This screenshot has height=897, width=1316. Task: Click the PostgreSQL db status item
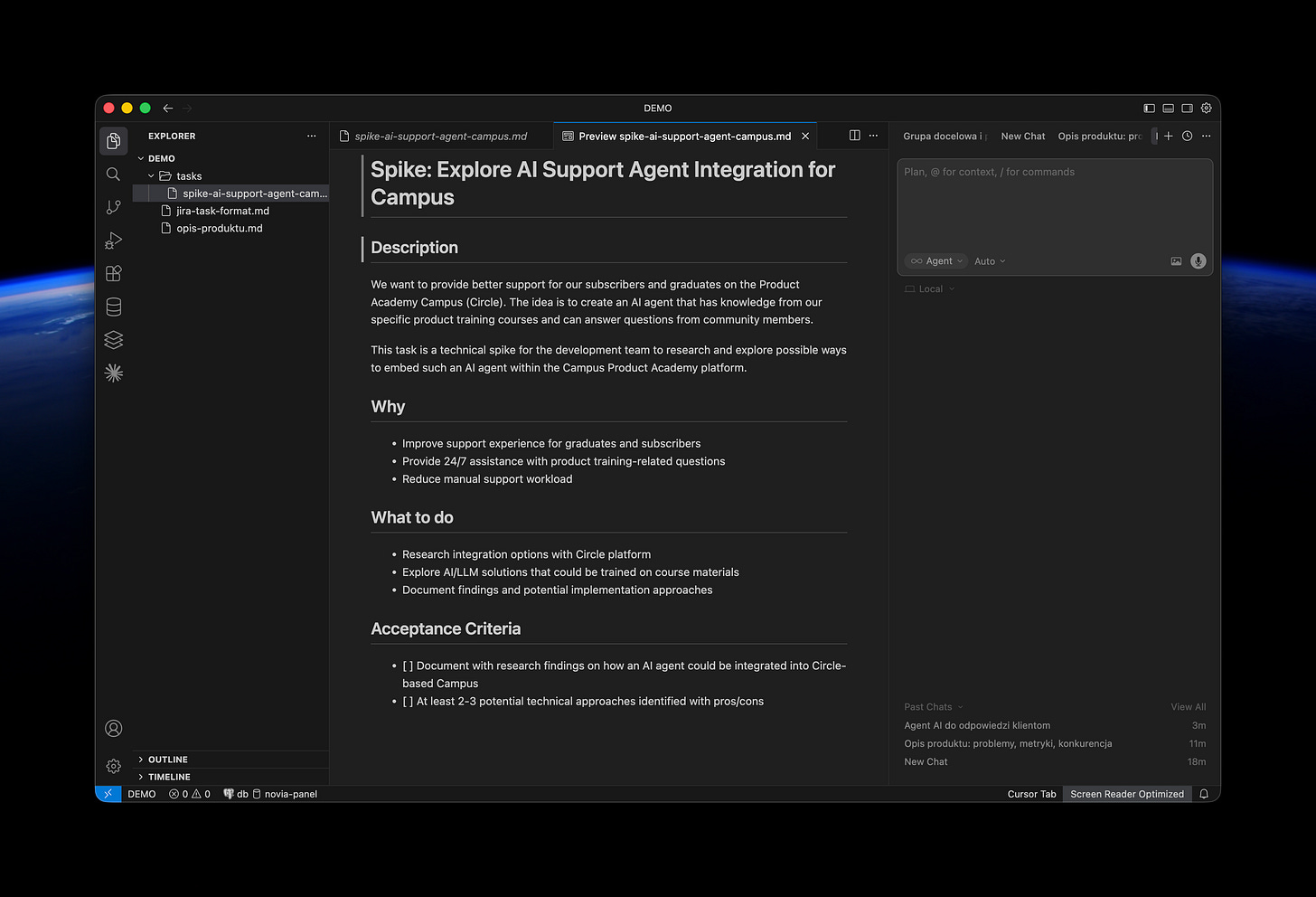236,794
